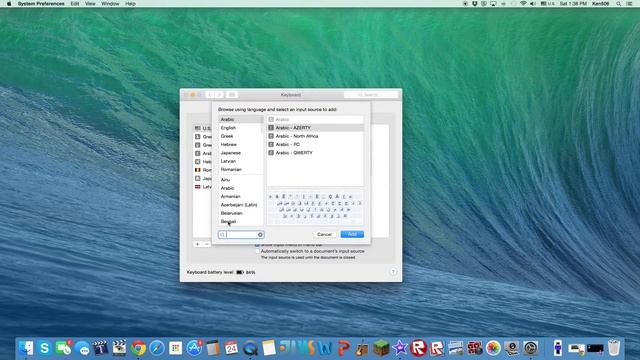Viewport: 640px width, 360px height.
Task: Launch Skype from the Dock
Action: [x=44, y=348]
